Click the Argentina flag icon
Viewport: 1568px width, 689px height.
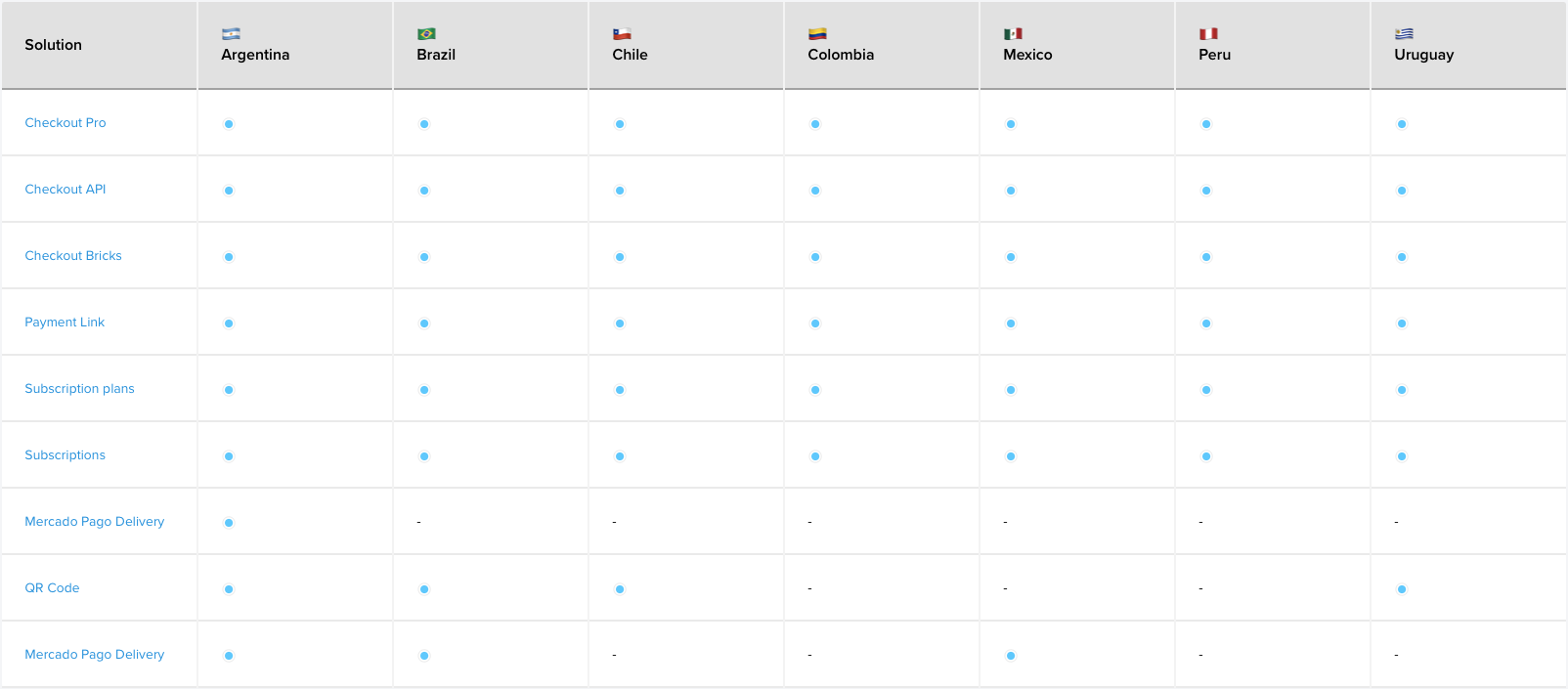pyautogui.click(x=231, y=34)
